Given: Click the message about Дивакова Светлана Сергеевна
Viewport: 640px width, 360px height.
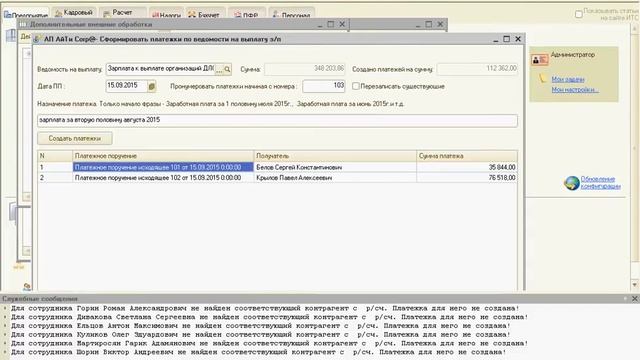Looking at the screenshot, I should pyautogui.click(x=269, y=317).
